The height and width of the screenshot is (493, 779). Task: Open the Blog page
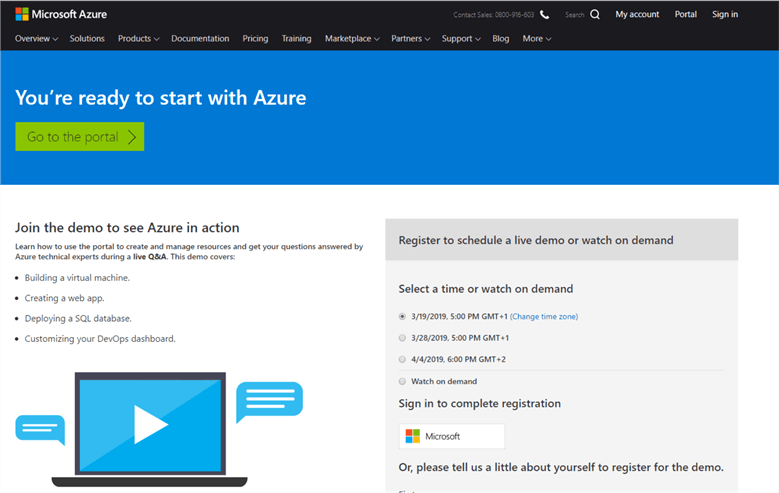click(x=501, y=39)
